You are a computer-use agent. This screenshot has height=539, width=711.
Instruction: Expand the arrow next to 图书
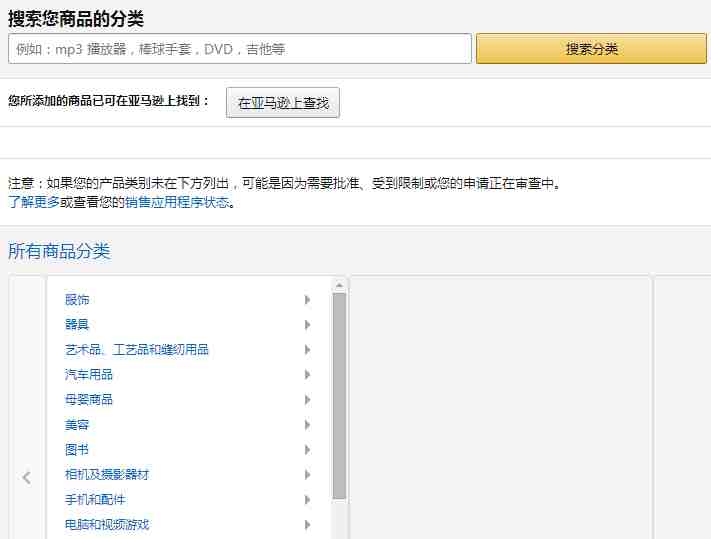[307, 450]
